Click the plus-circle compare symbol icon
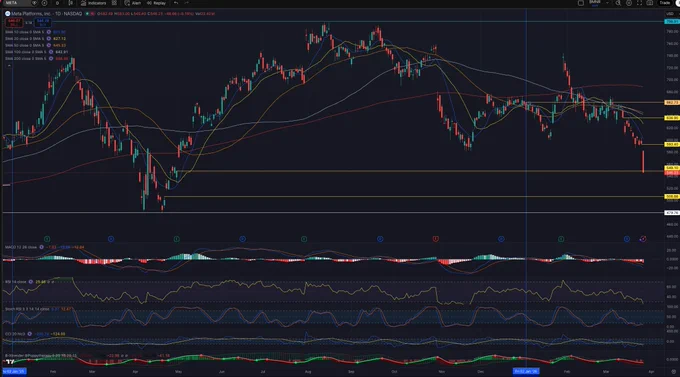Screen dimensions: 680x377 point(44,3)
